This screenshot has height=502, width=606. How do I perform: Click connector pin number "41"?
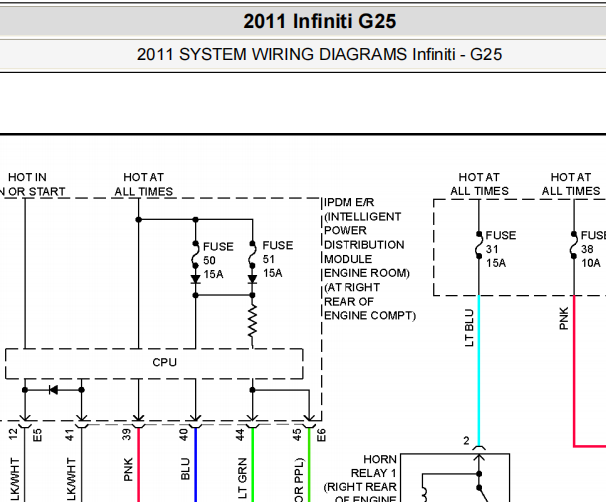click(x=70, y=435)
